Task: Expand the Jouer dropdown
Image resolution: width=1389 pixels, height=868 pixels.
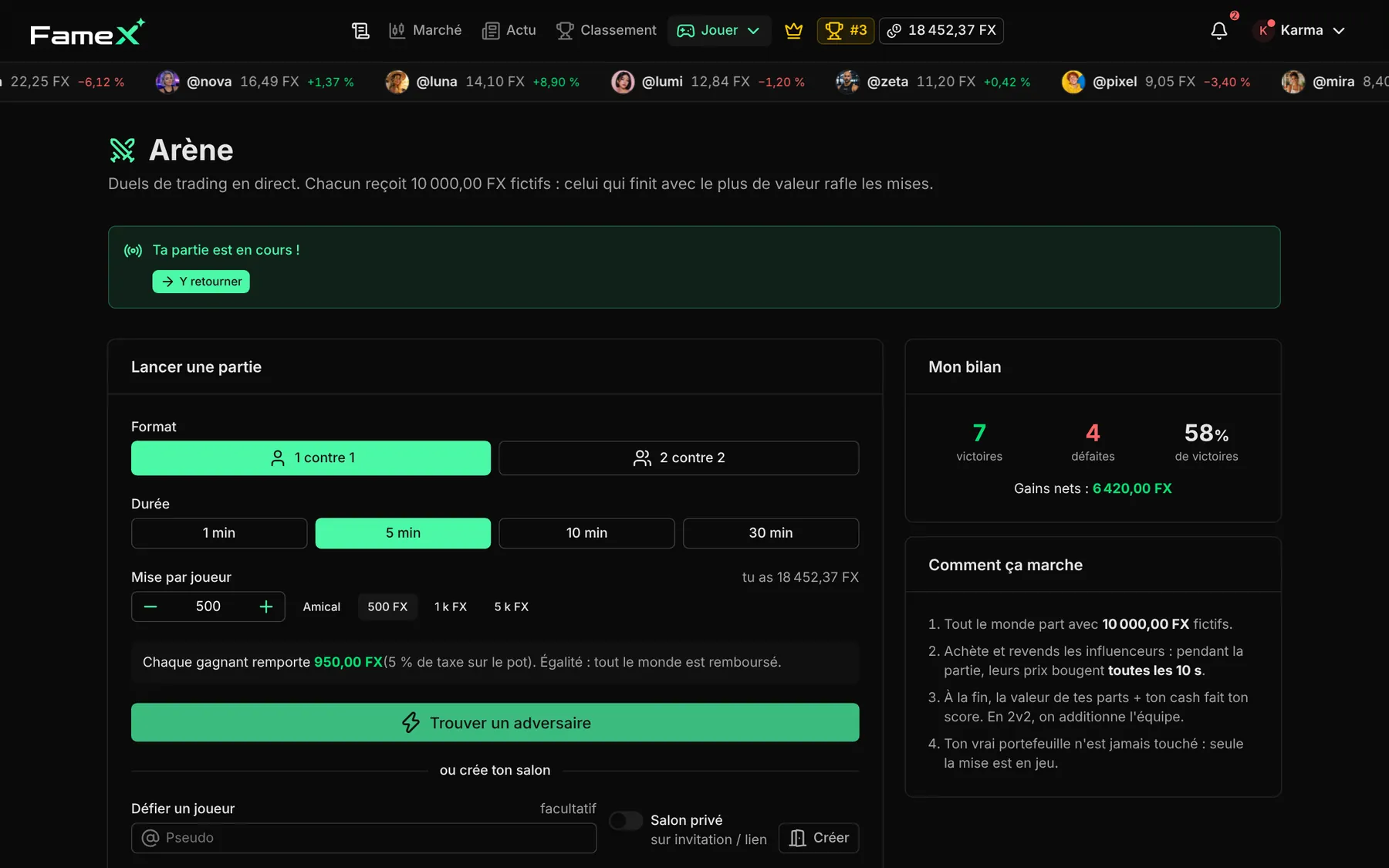Action: pyautogui.click(x=719, y=31)
